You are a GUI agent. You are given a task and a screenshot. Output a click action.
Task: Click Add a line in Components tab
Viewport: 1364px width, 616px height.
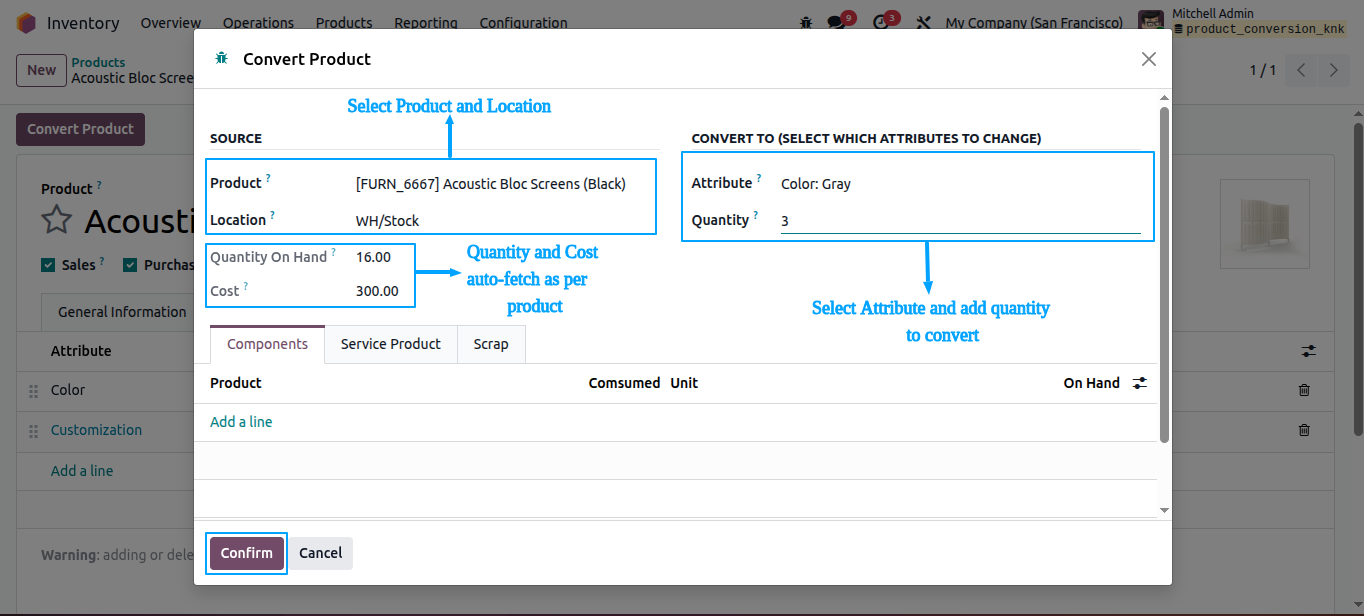(x=241, y=422)
